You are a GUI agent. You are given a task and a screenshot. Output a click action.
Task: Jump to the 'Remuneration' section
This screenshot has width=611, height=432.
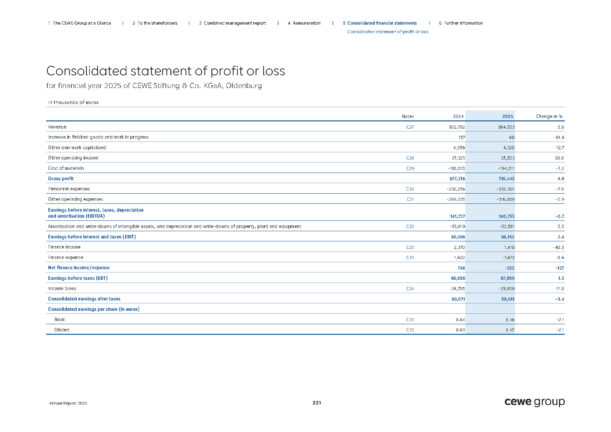point(307,21)
